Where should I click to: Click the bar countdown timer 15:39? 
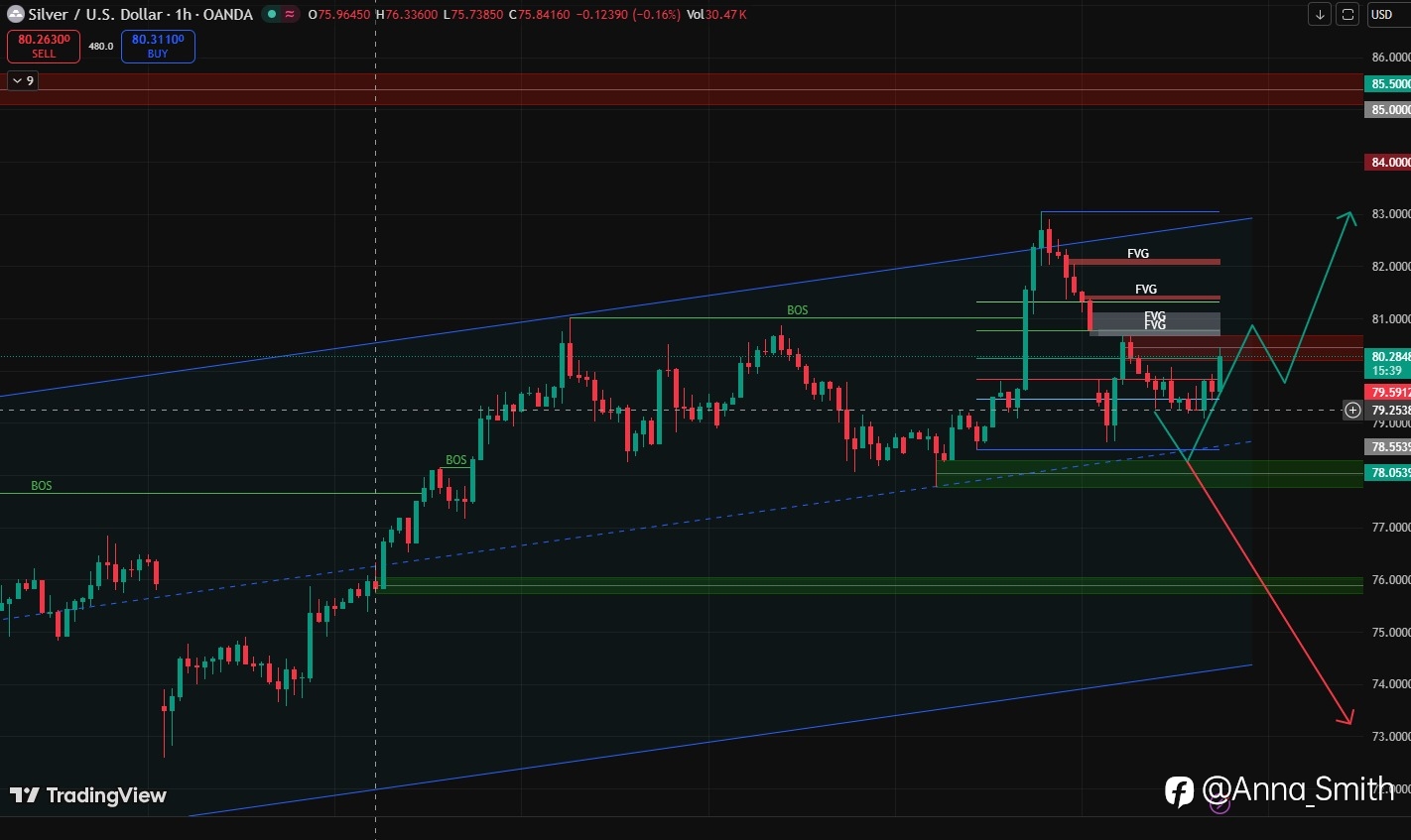pyautogui.click(x=1386, y=371)
